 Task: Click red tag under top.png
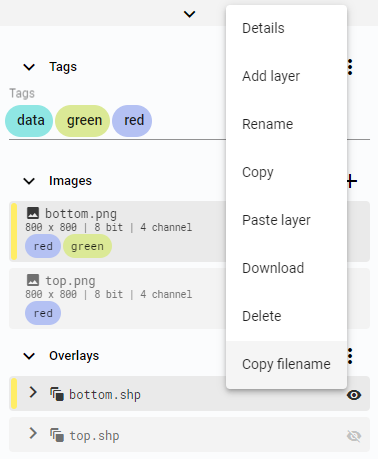pyautogui.click(x=43, y=313)
